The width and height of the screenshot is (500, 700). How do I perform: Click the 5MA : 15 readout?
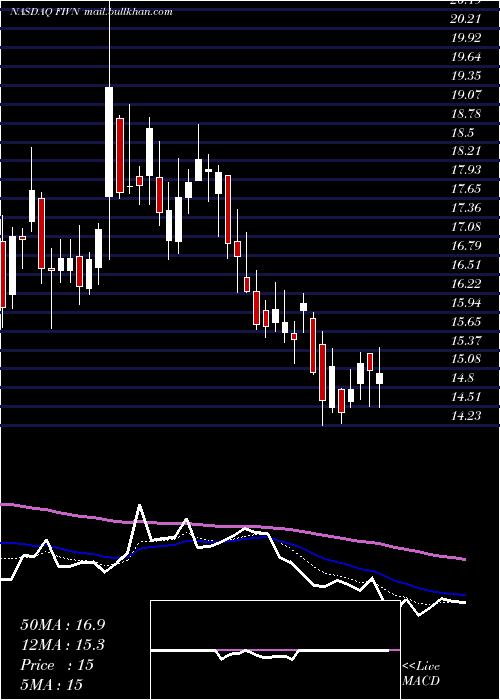click(52, 685)
